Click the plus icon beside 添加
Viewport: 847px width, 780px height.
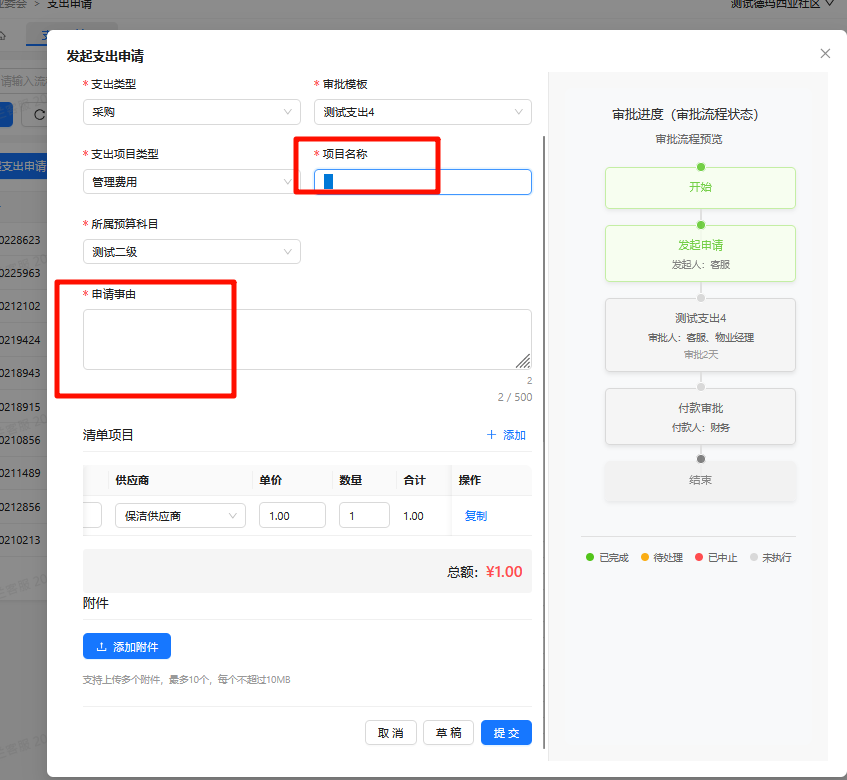point(491,435)
